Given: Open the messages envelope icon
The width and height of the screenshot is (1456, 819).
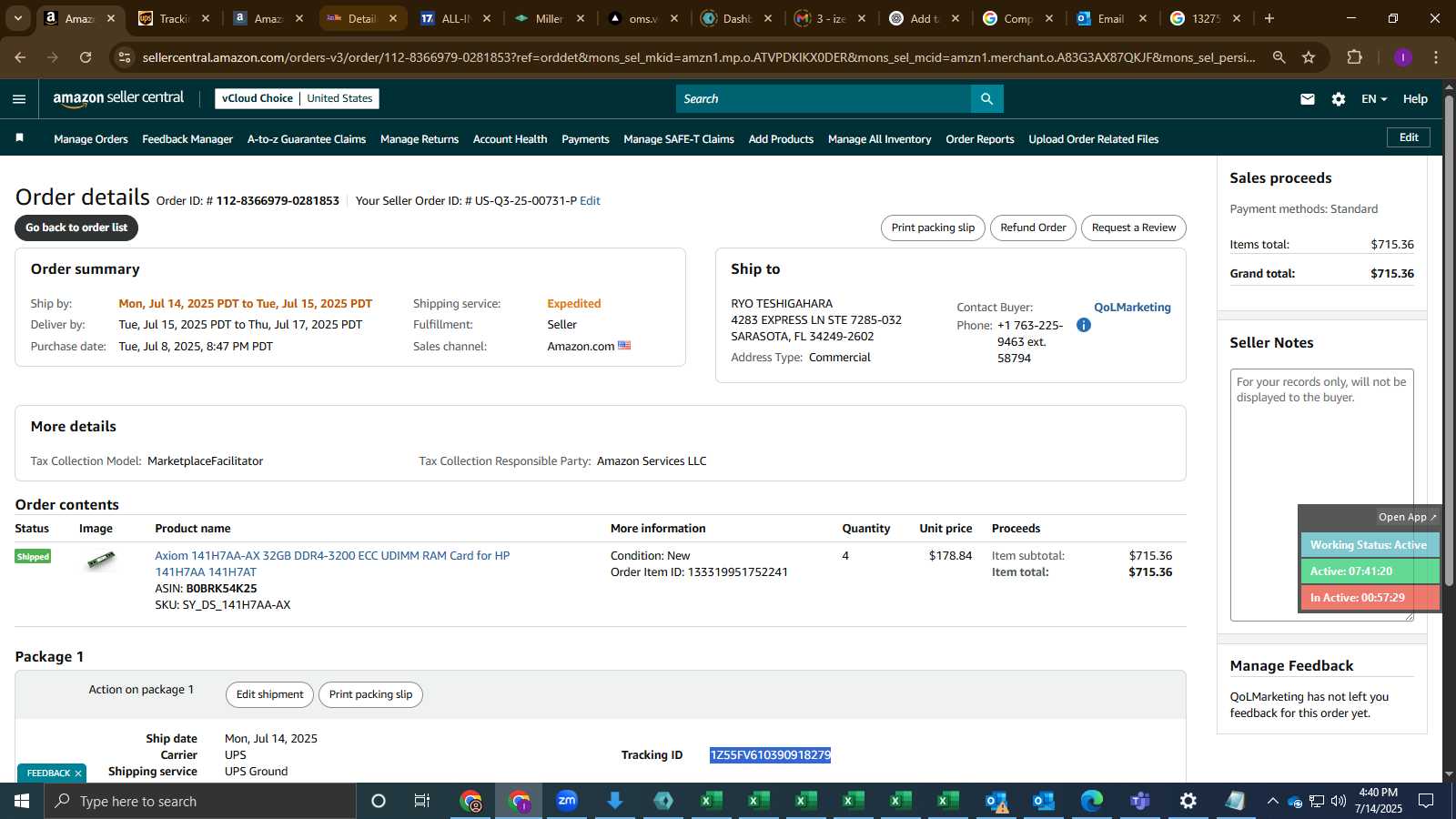Looking at the screenshot, I should click(x=1308, y=99).
